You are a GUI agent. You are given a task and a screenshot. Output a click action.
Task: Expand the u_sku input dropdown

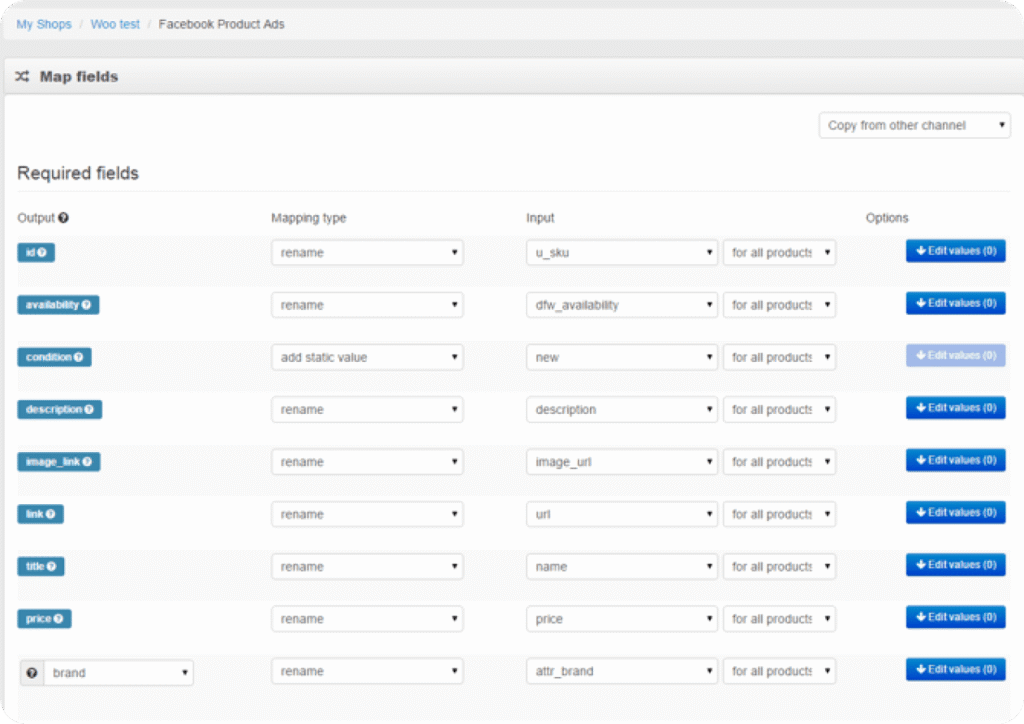tap(621, 253)
